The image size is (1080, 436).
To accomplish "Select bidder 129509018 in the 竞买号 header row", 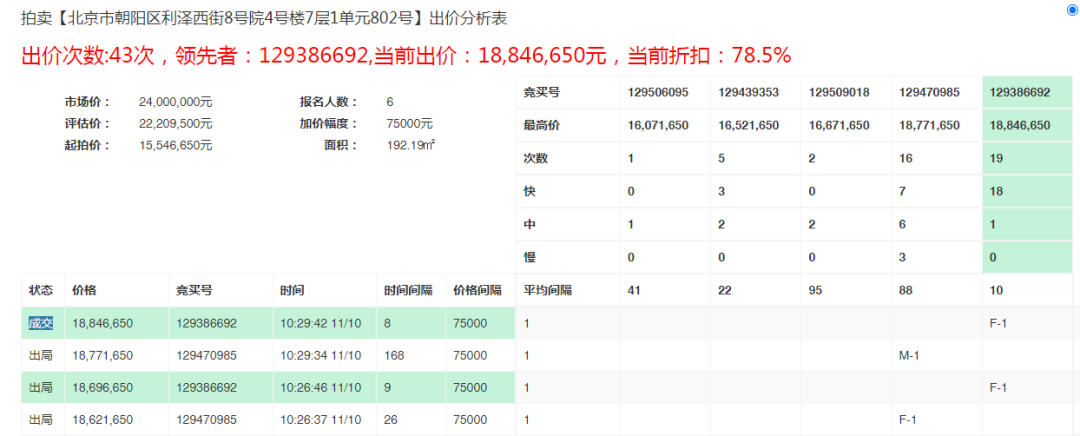I will click(x=838, y=92).
